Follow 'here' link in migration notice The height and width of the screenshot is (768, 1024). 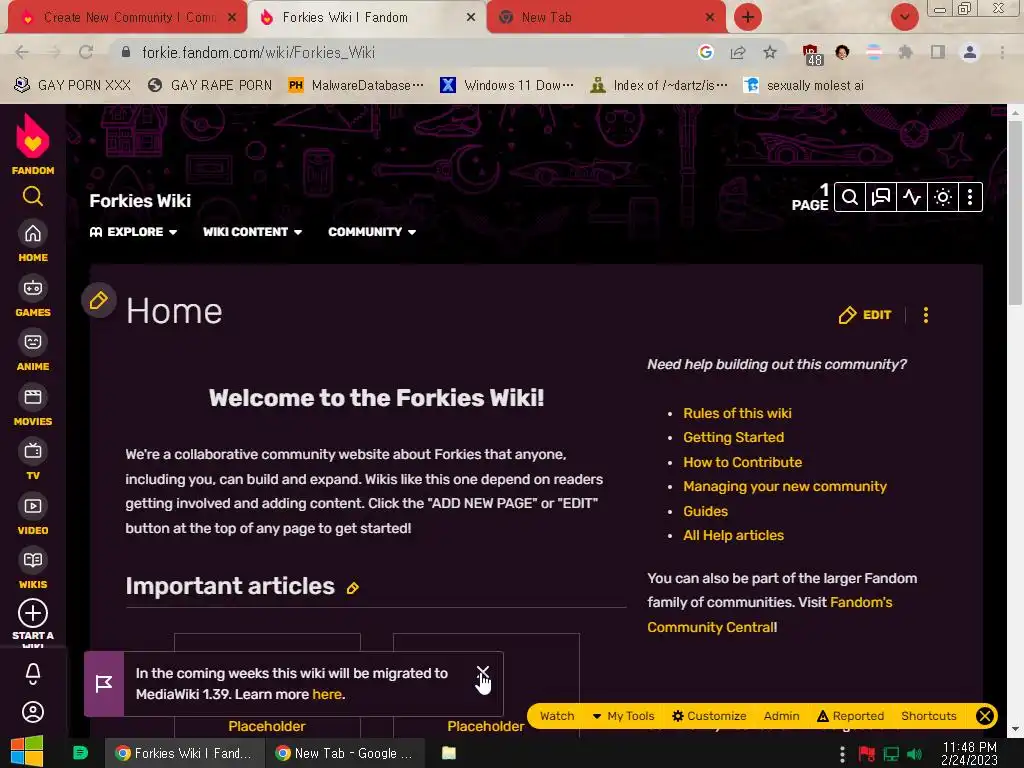(x=327, y=694)
